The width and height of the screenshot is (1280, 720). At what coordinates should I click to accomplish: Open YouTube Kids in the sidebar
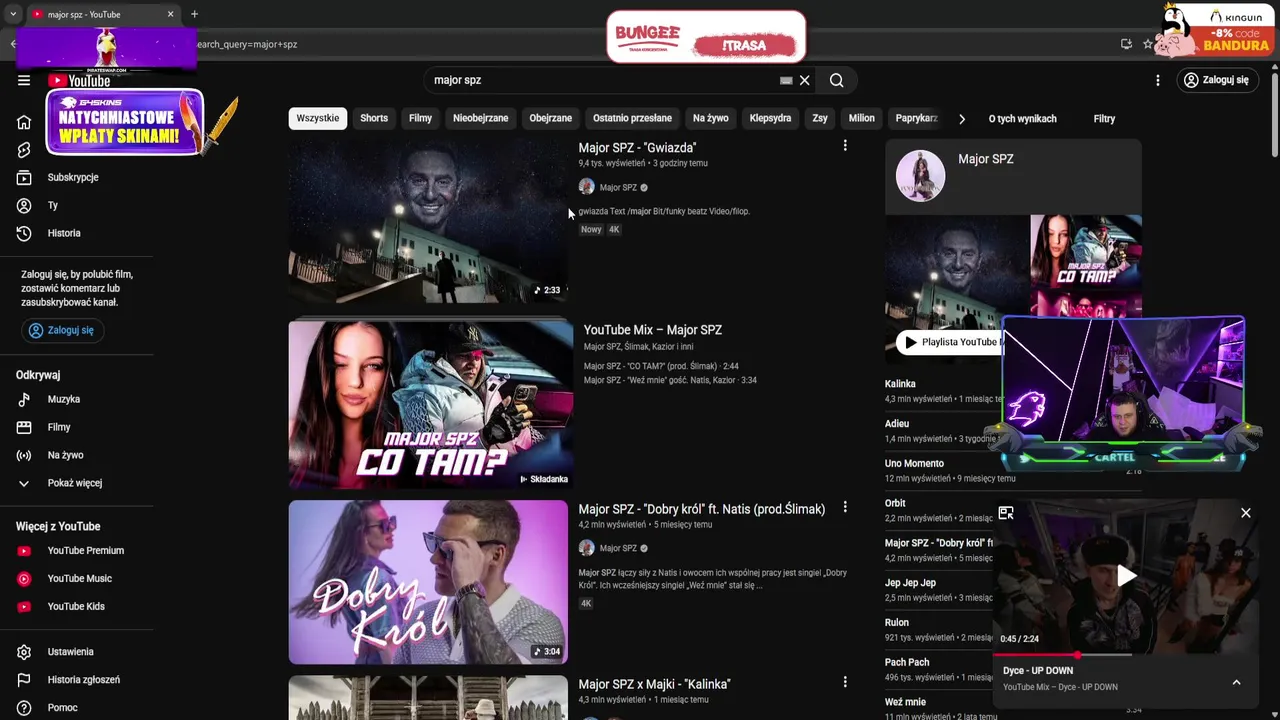[77, 606]
